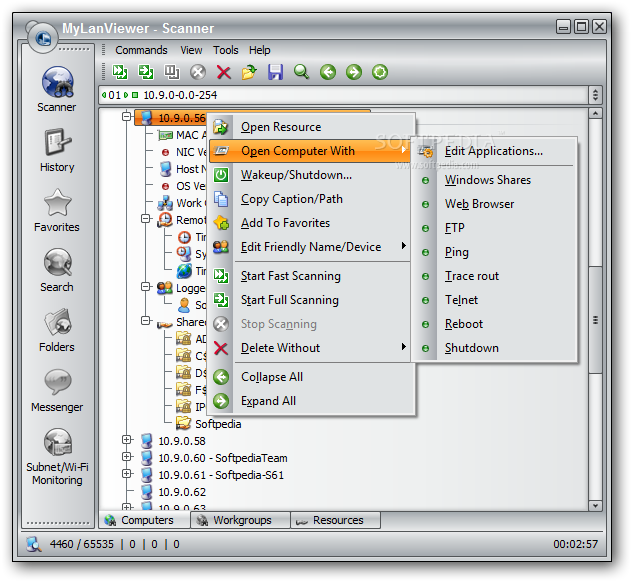This screenshot has width=632, height=582.
Task: Select Web Browser in submenu
Action: pyautogui.click(x=495, y=204)
